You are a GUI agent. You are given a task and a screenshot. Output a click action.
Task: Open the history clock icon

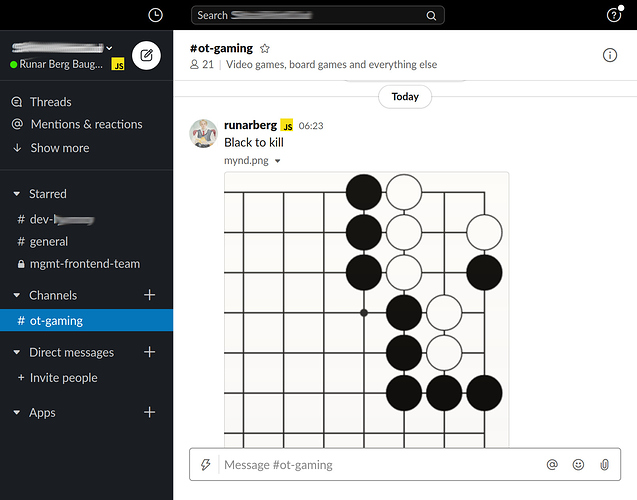tap(155, 15)
